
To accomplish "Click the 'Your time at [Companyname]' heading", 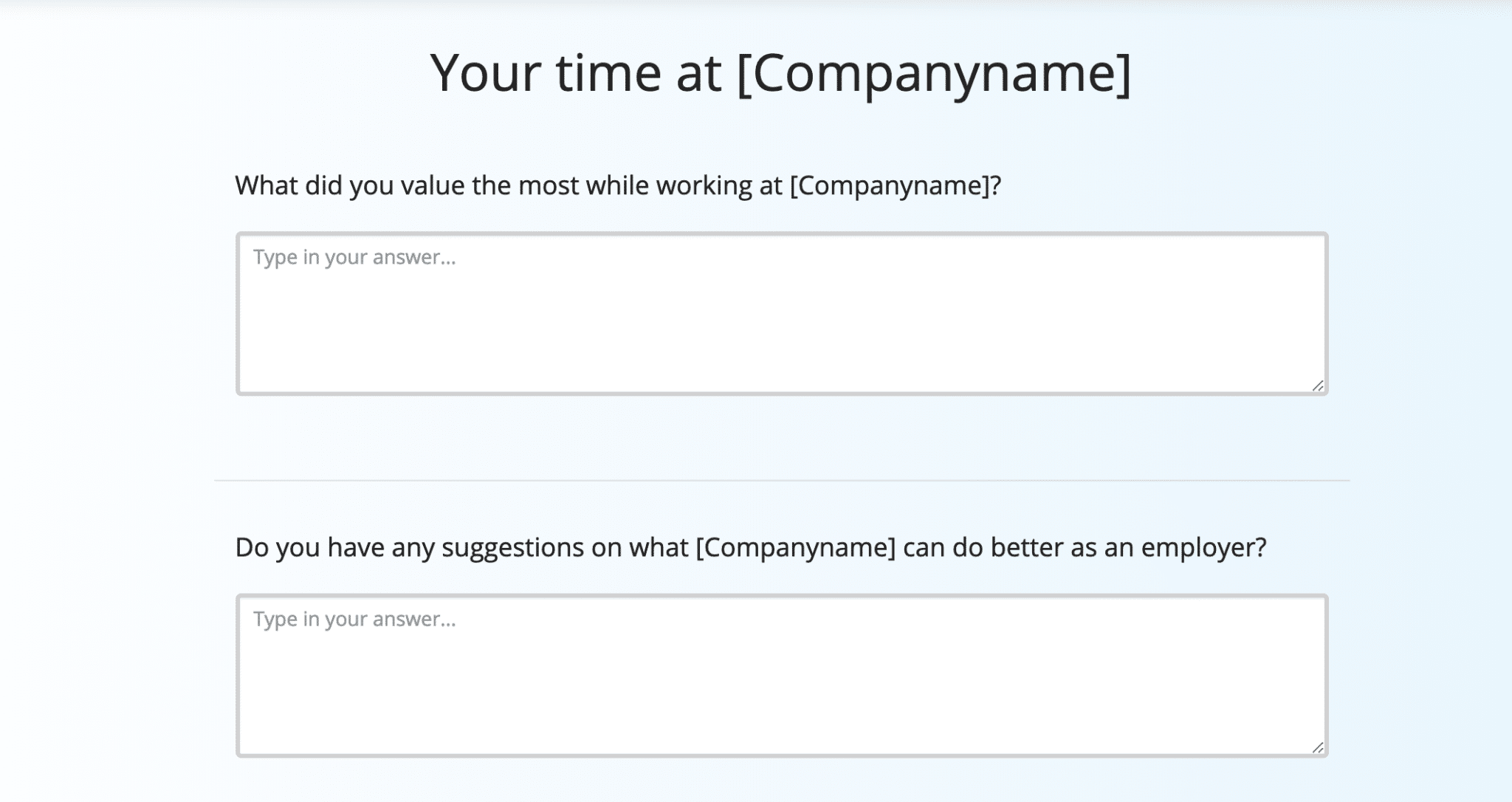I will (x=780, y=73).
